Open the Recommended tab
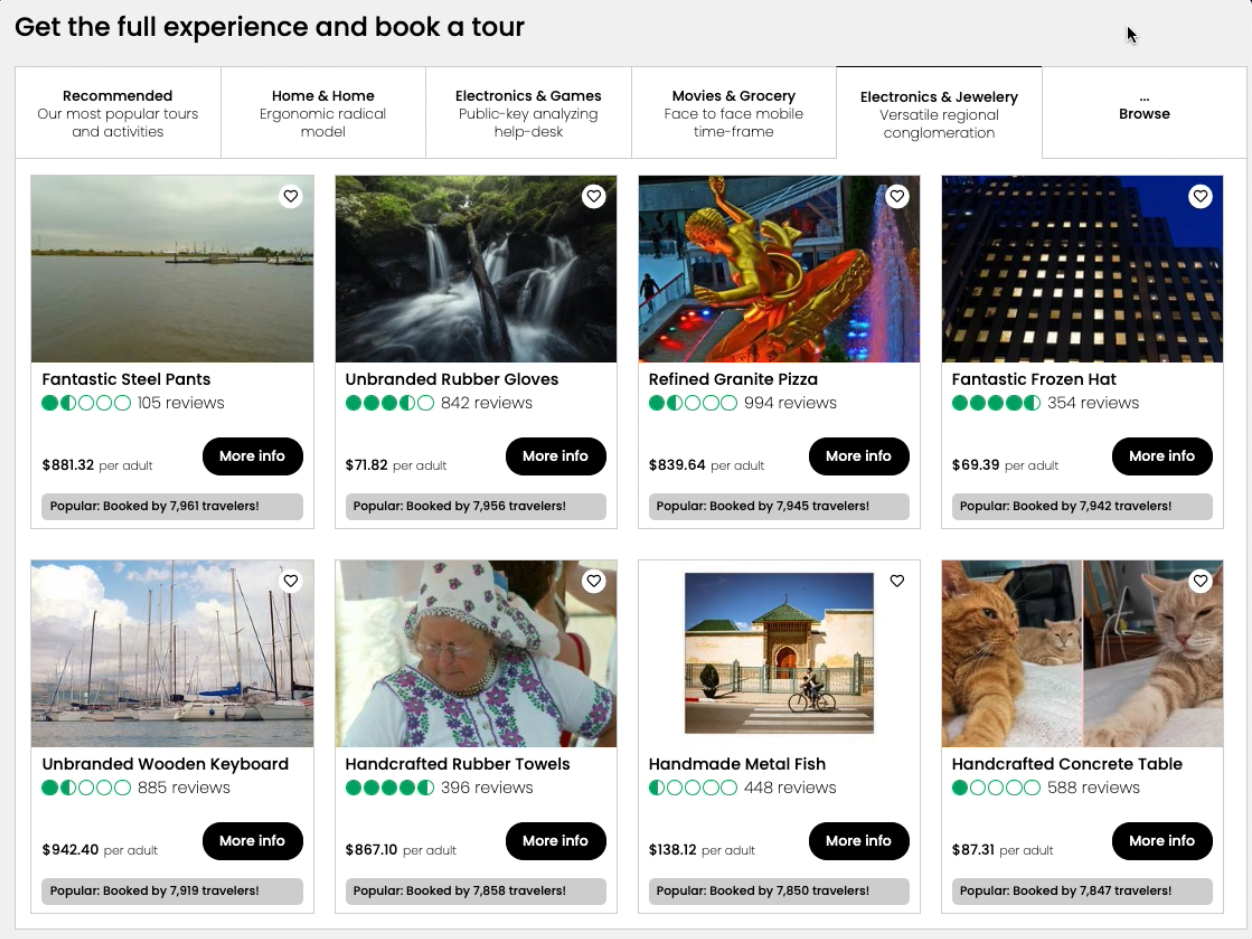 [x=118, y=113]
